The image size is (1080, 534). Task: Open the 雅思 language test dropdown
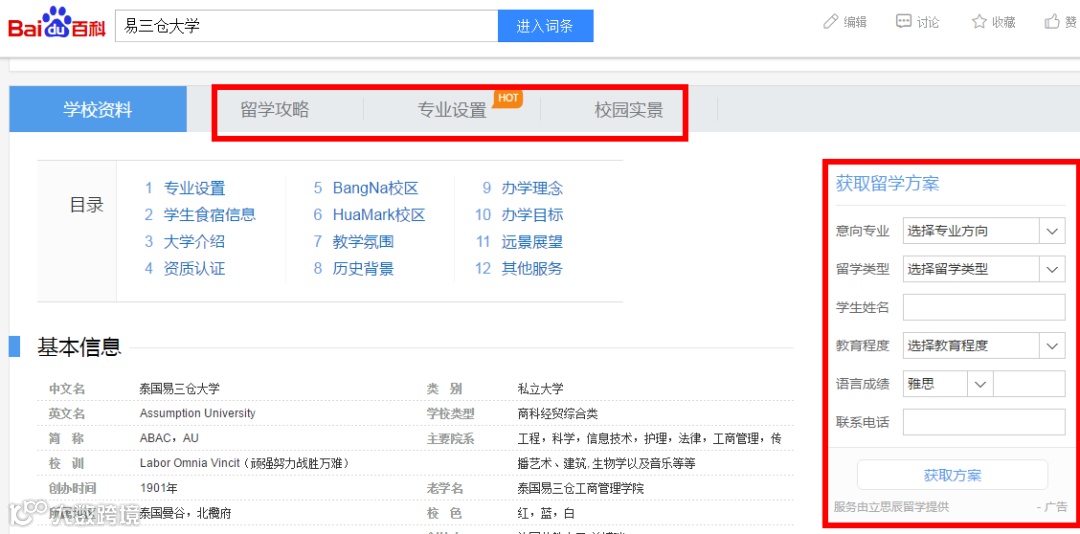point(947,384)
